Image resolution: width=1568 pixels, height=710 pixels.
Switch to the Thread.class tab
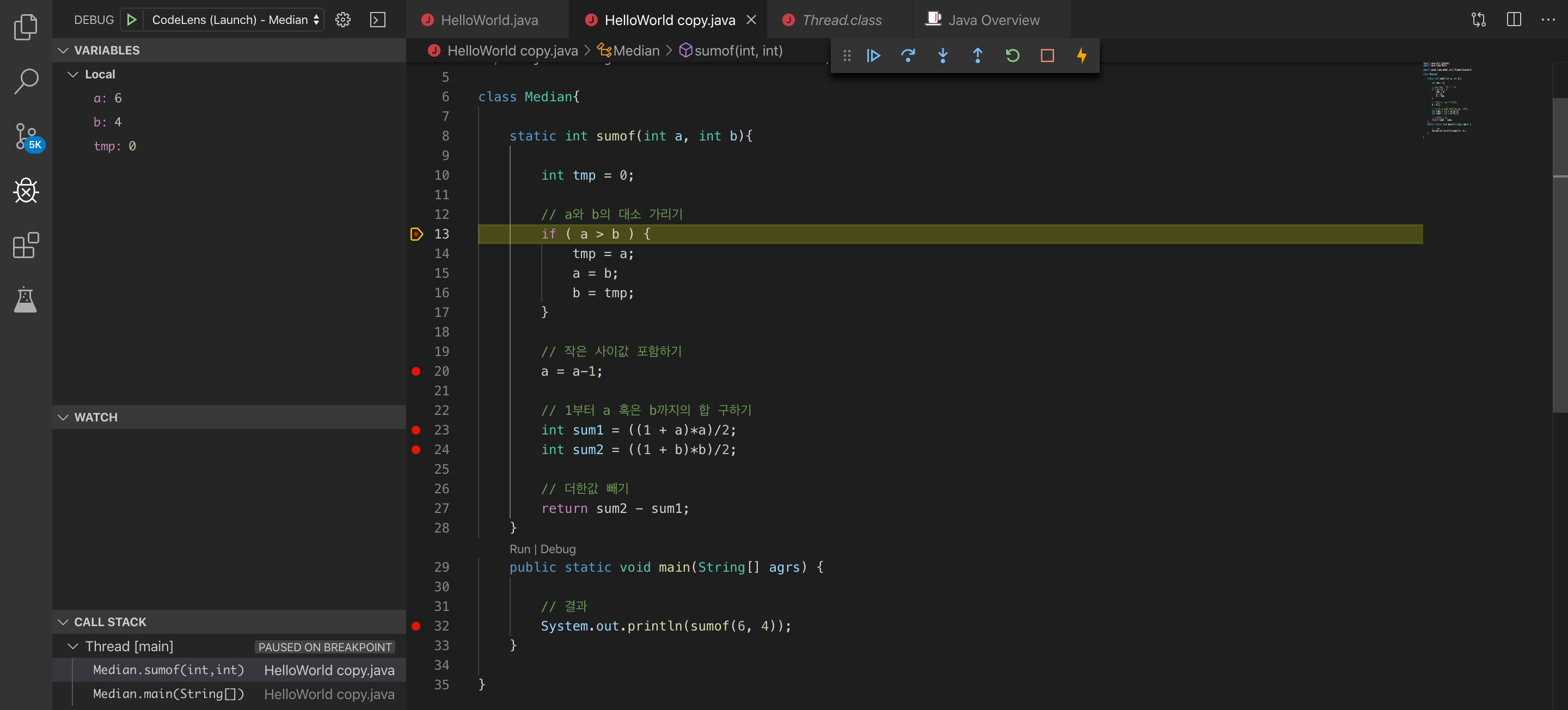click(841, 20)
